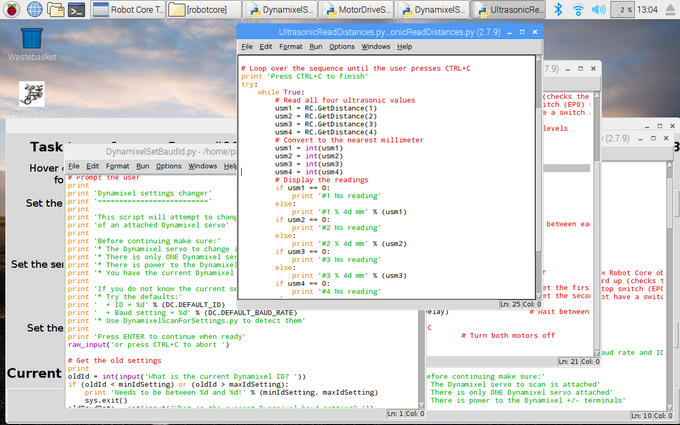The height and width of the screenshot is (425, 680).
Task: Click the Bluetooth tray icon
Action: 557,10
